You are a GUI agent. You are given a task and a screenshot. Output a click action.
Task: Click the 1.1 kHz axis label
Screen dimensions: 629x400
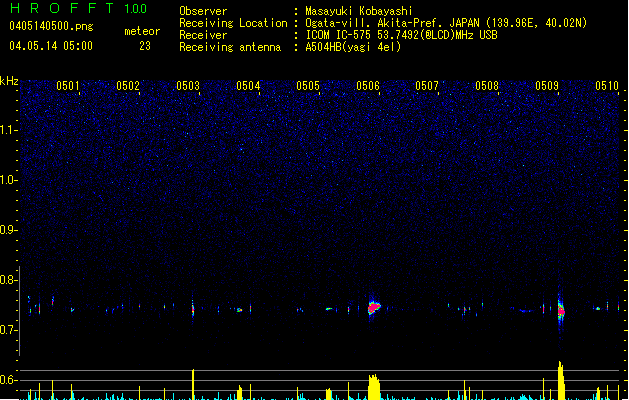[8, 130]
